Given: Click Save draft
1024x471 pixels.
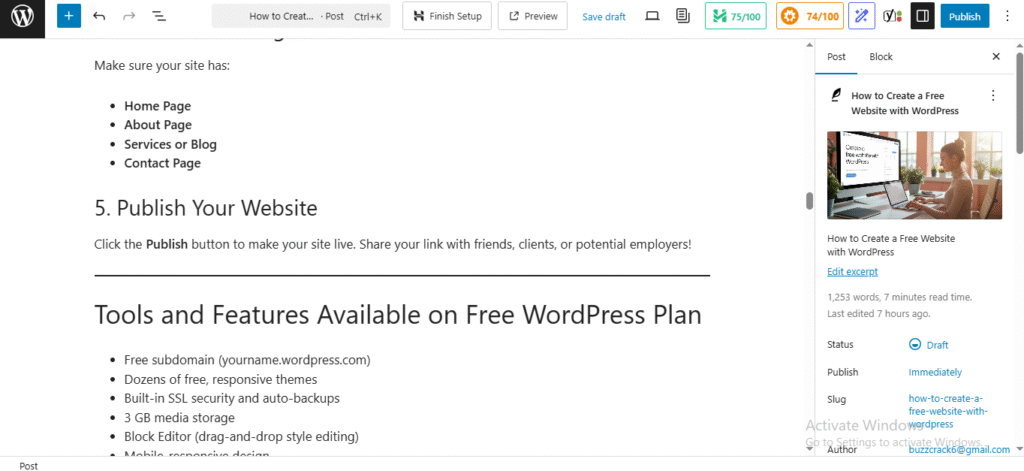Looking at the screenshot, I should coord(604,17).
